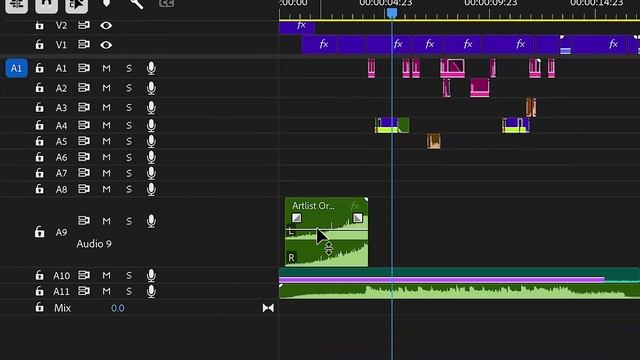
Task: Hide track V2 output with eye icon
Action: [x=106, y=25]
